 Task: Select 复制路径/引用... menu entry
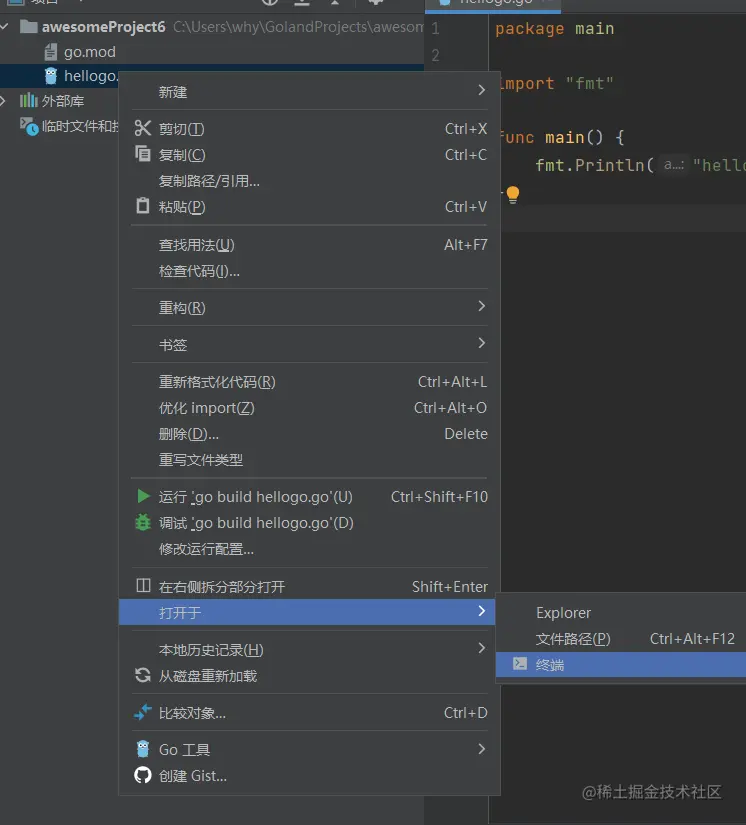tap(309, 181)
